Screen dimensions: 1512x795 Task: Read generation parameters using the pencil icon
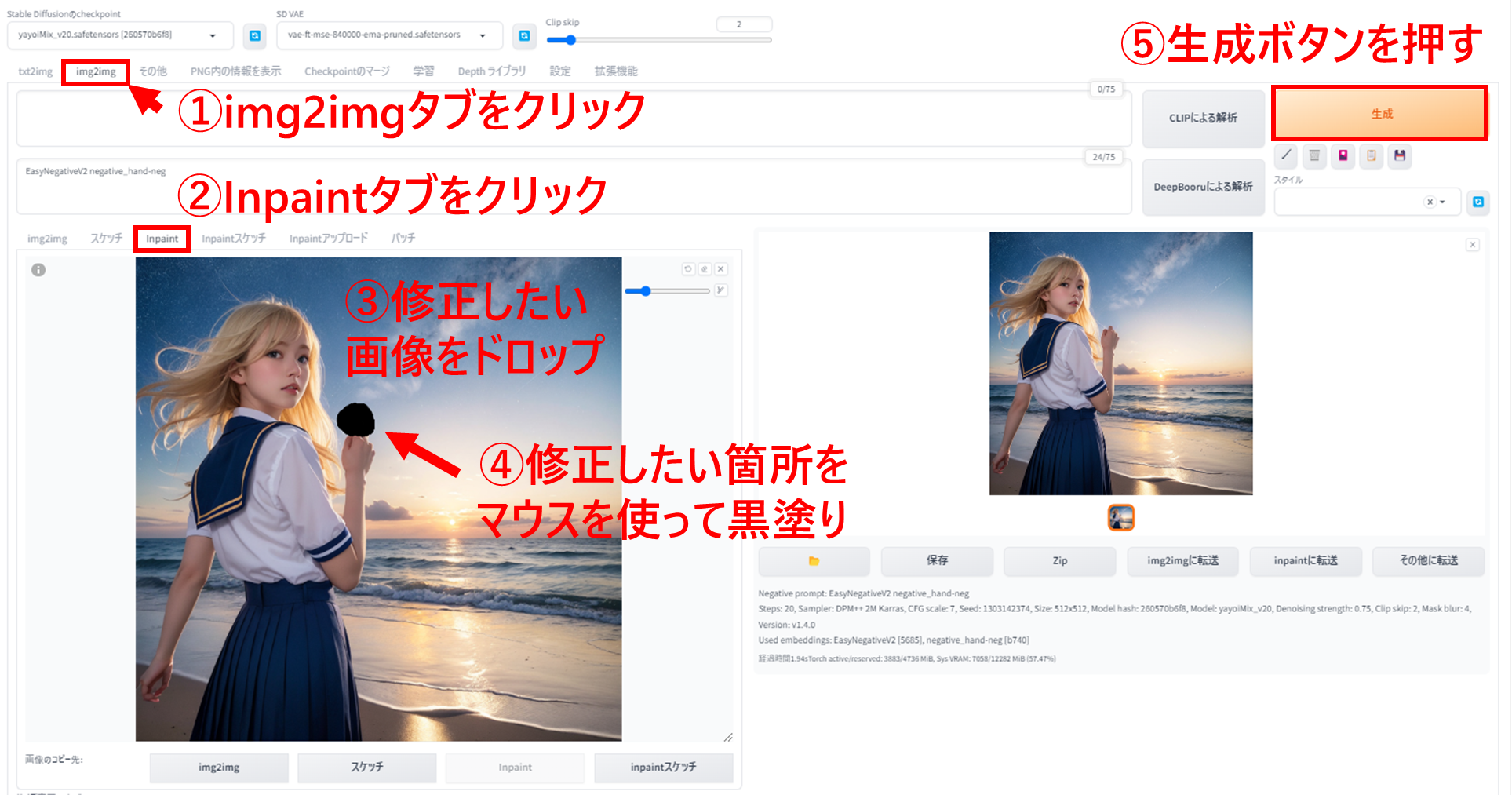[1286, 156]
